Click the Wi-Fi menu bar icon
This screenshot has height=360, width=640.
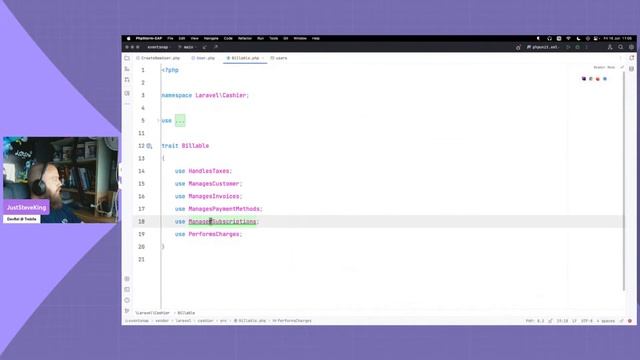(568, 38)
